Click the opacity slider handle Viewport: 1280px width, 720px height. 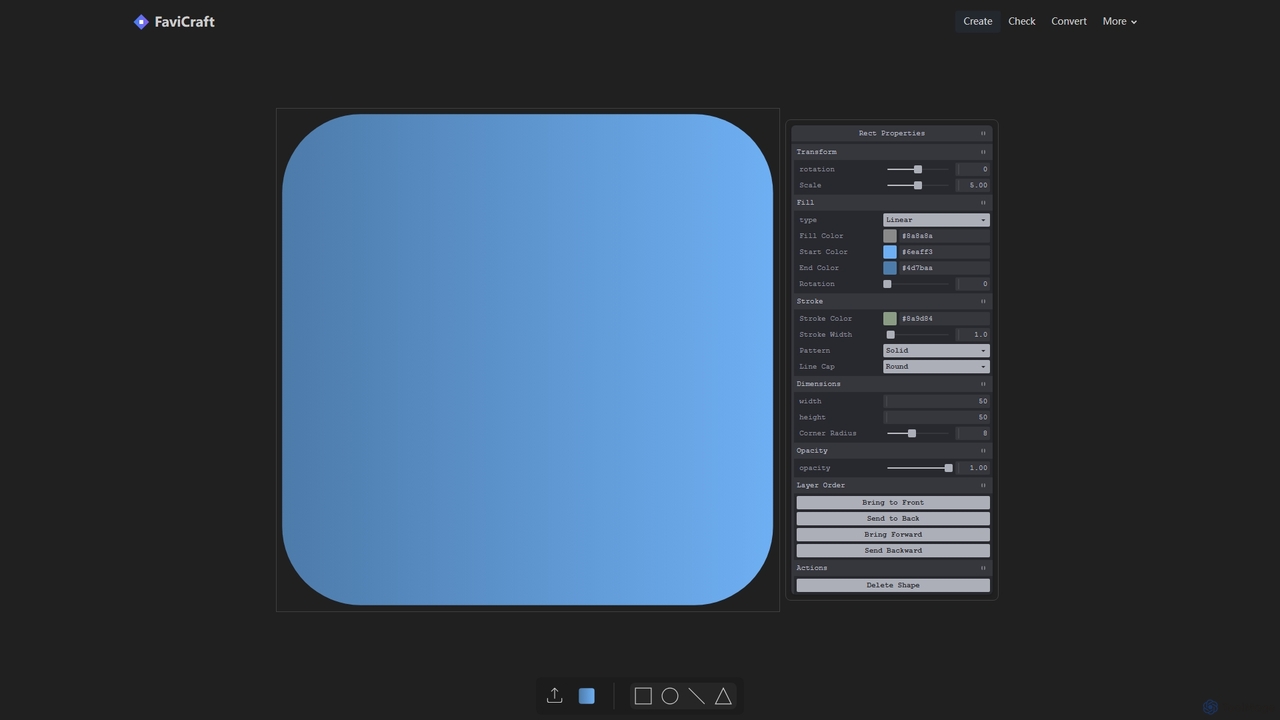949,468
